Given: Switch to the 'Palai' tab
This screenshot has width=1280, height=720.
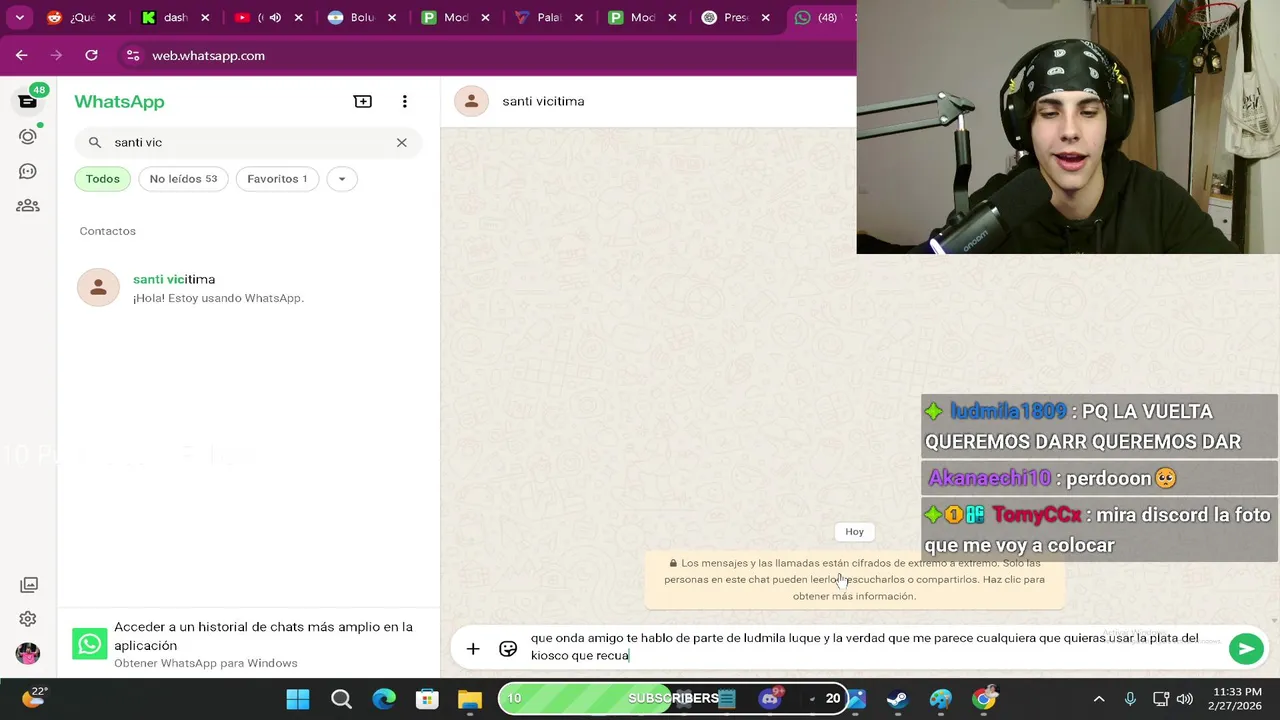Looking at the screenshot, I should click(x=548, y=17).
